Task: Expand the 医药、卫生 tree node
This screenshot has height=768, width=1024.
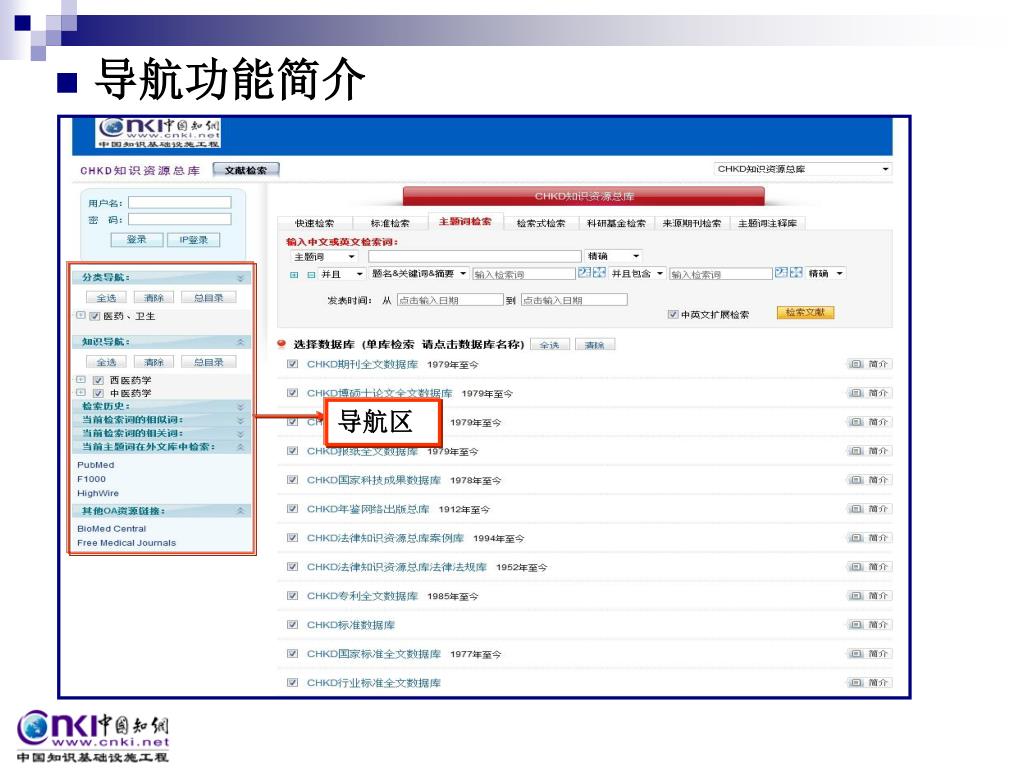Action: pos(81,315)
